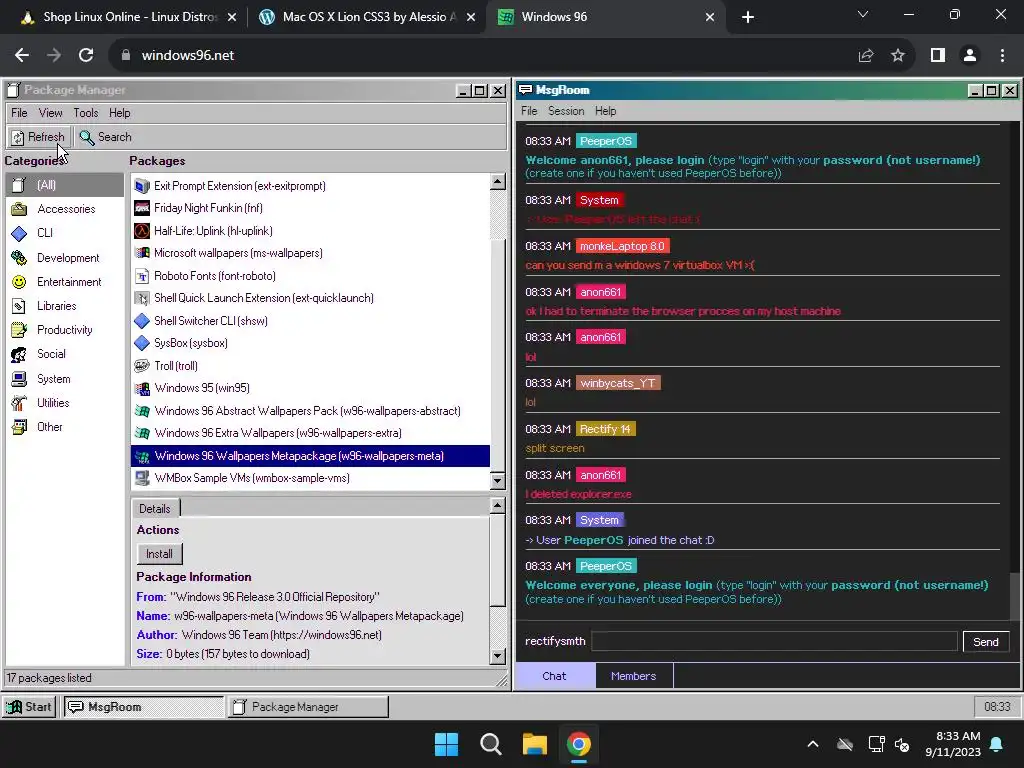Select Windows 96 Extra Wallpapers package
Viewport: 1024px width, 768px height.
tap(310, 434)
